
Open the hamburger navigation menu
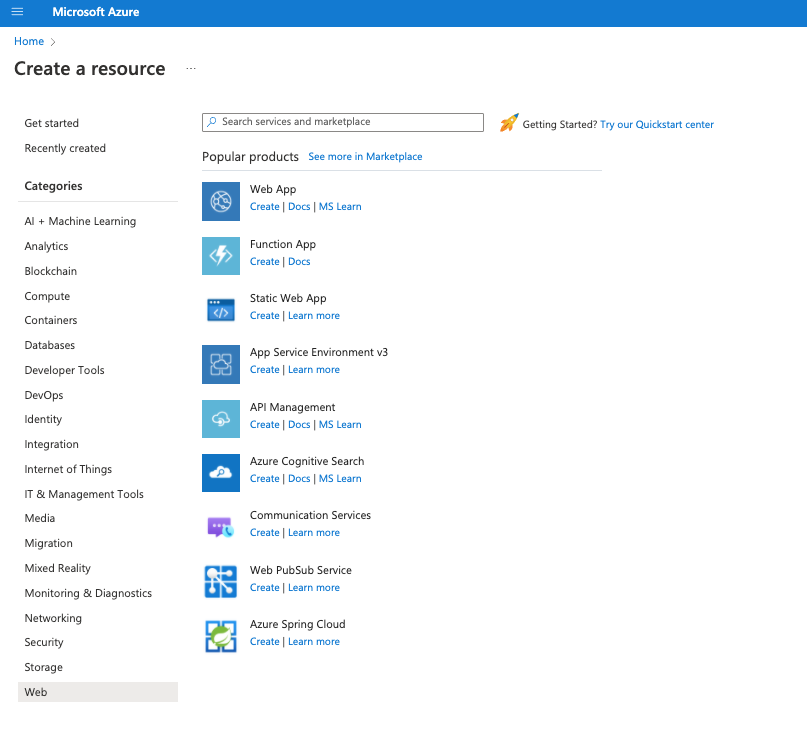[16, 13]
